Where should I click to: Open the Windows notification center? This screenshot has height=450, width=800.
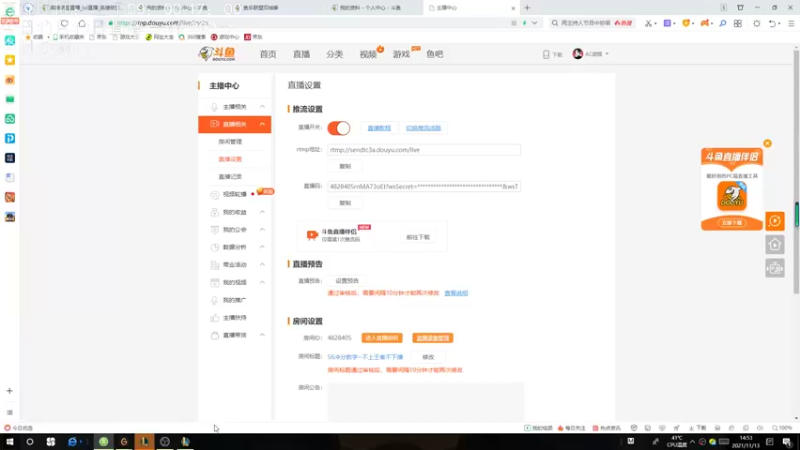[x=787, y=442]
